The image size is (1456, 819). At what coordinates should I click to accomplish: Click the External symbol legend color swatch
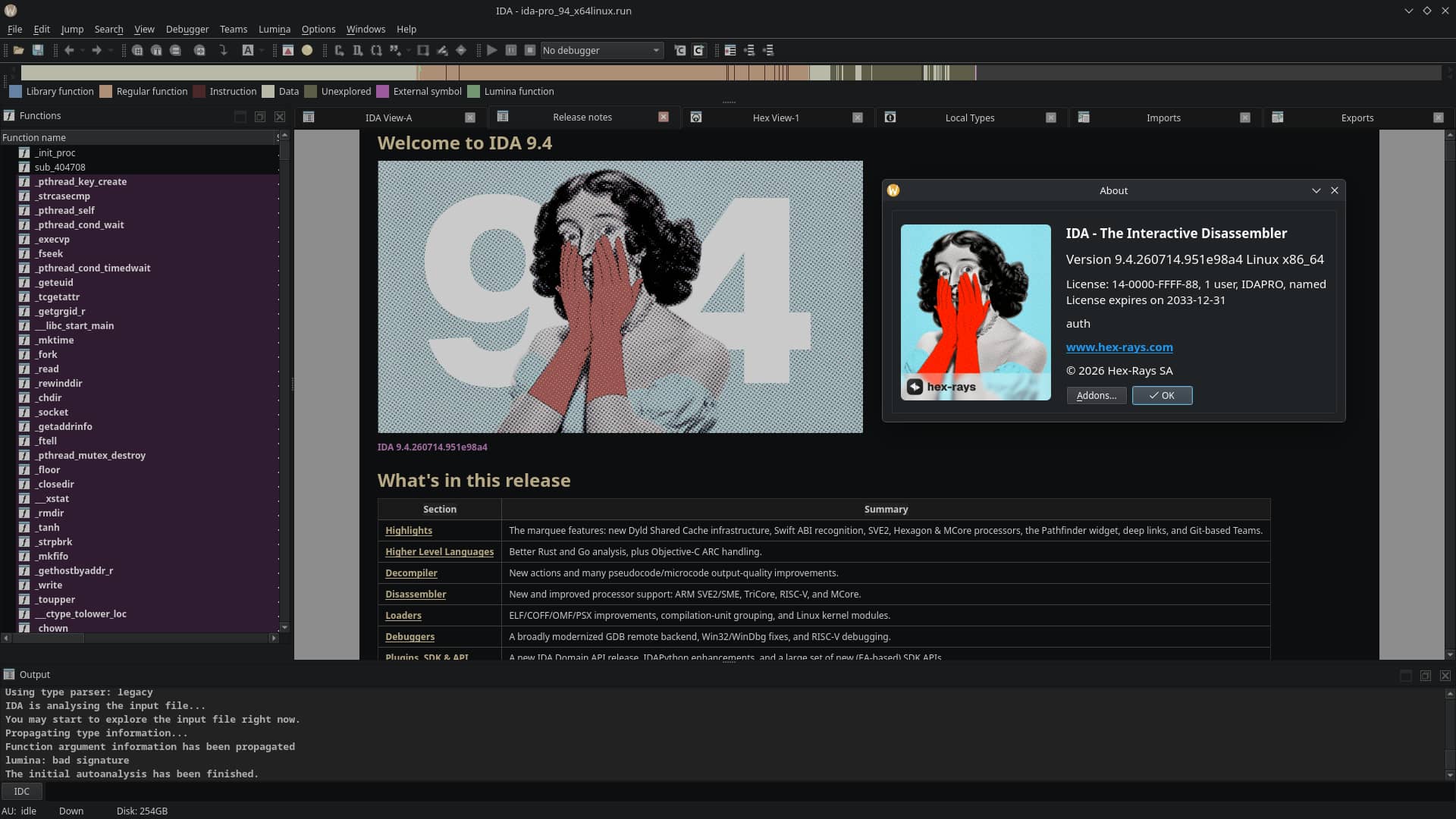click(x=383, y=91)
